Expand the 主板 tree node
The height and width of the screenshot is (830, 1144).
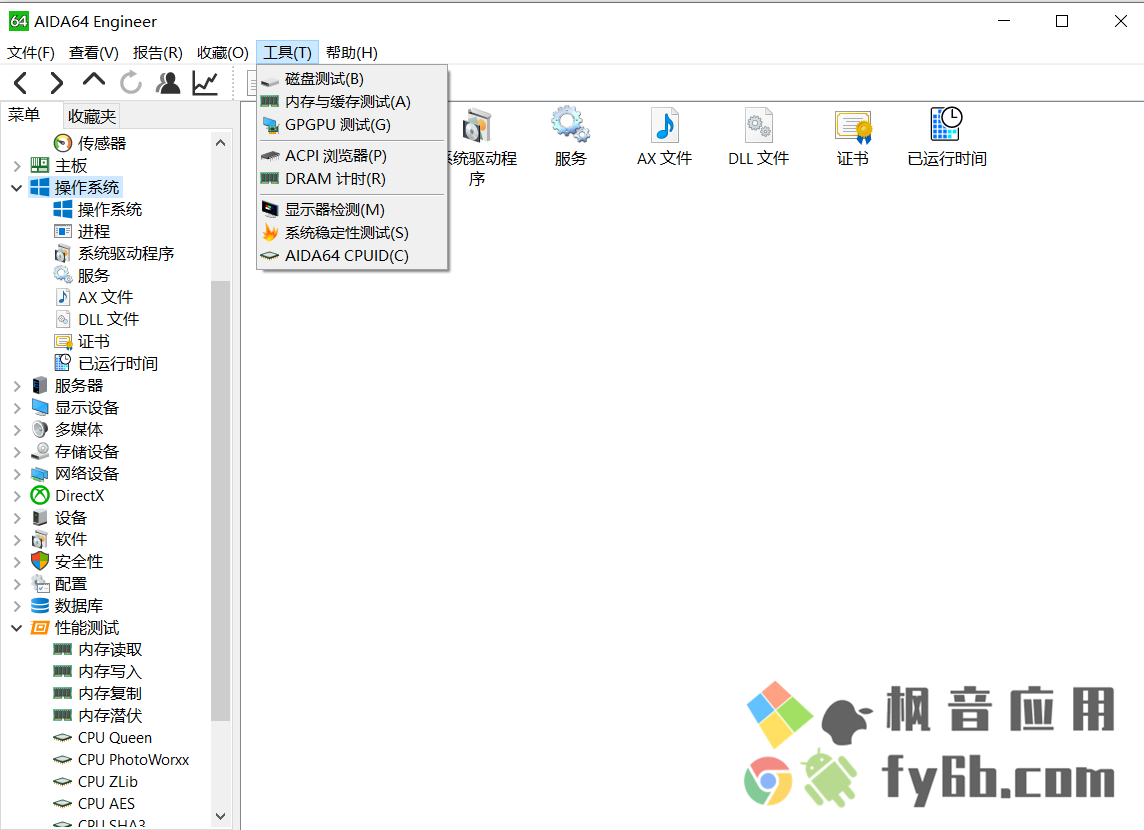click(17, 166)
